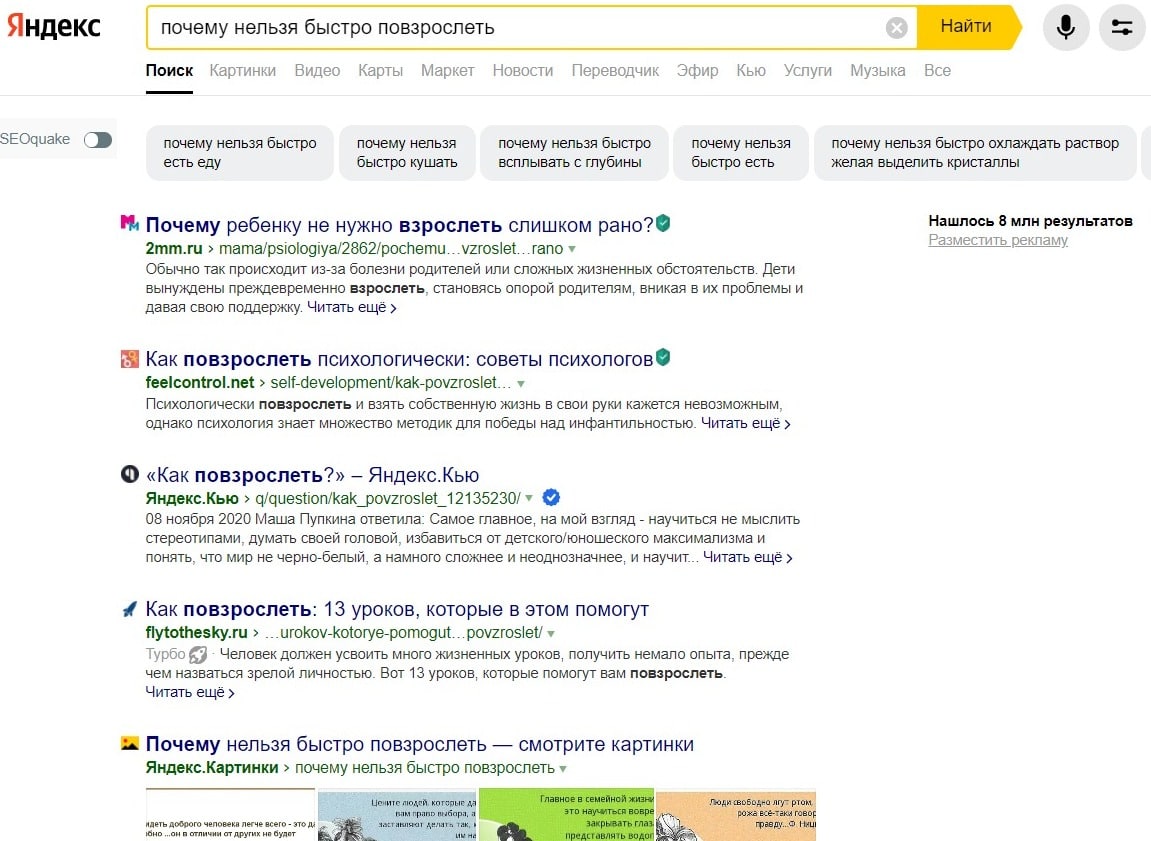The height and width of the screenshot is (841, 1151).
Task: Click blue verified checkmark on Яндекс.Кью result
Action: click(x=551, y=498)
